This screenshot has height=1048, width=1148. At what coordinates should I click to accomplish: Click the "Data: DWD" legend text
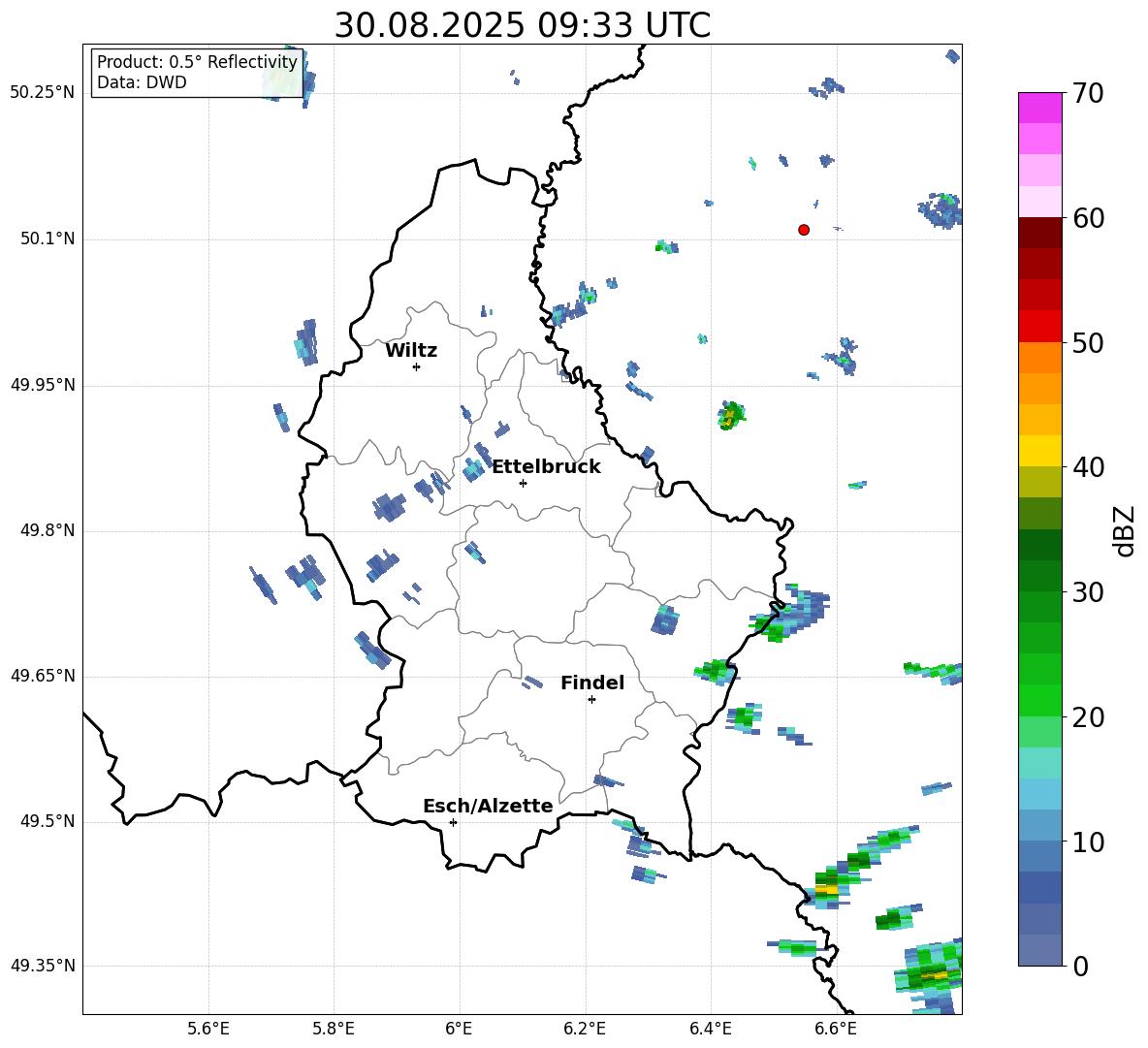142,82
